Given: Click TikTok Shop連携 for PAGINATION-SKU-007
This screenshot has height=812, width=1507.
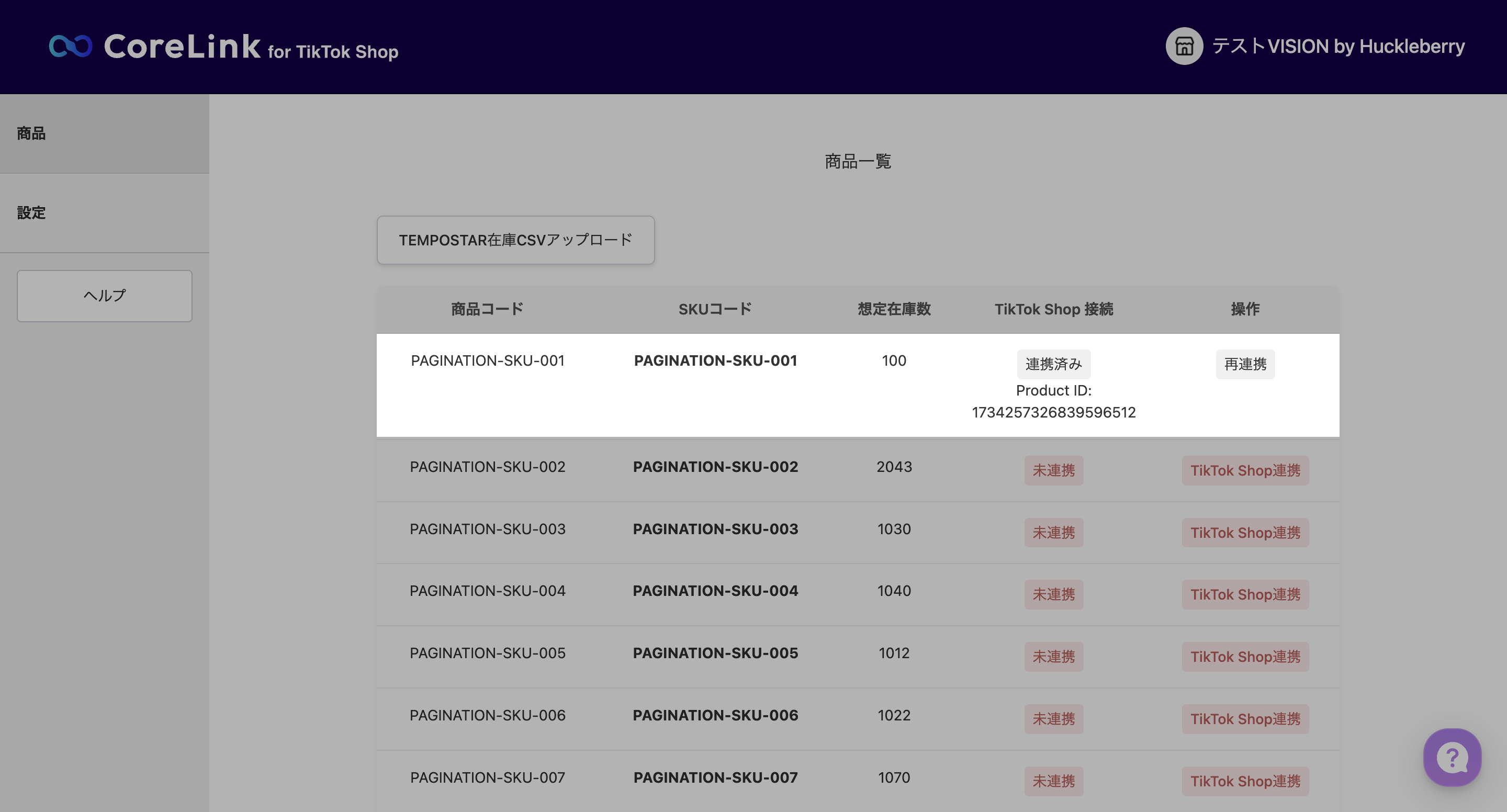Looking at the screenshot, I should tap(1245, 781).
